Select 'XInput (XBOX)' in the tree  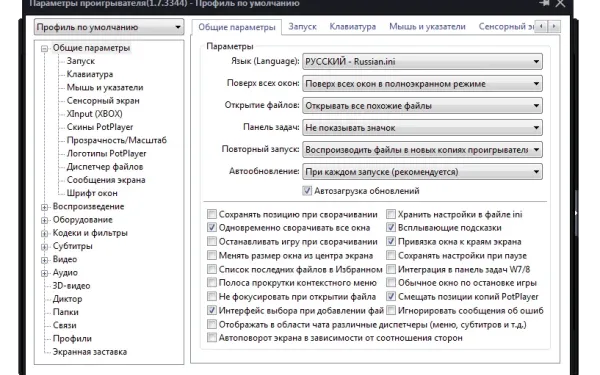[x=95, y=114]
